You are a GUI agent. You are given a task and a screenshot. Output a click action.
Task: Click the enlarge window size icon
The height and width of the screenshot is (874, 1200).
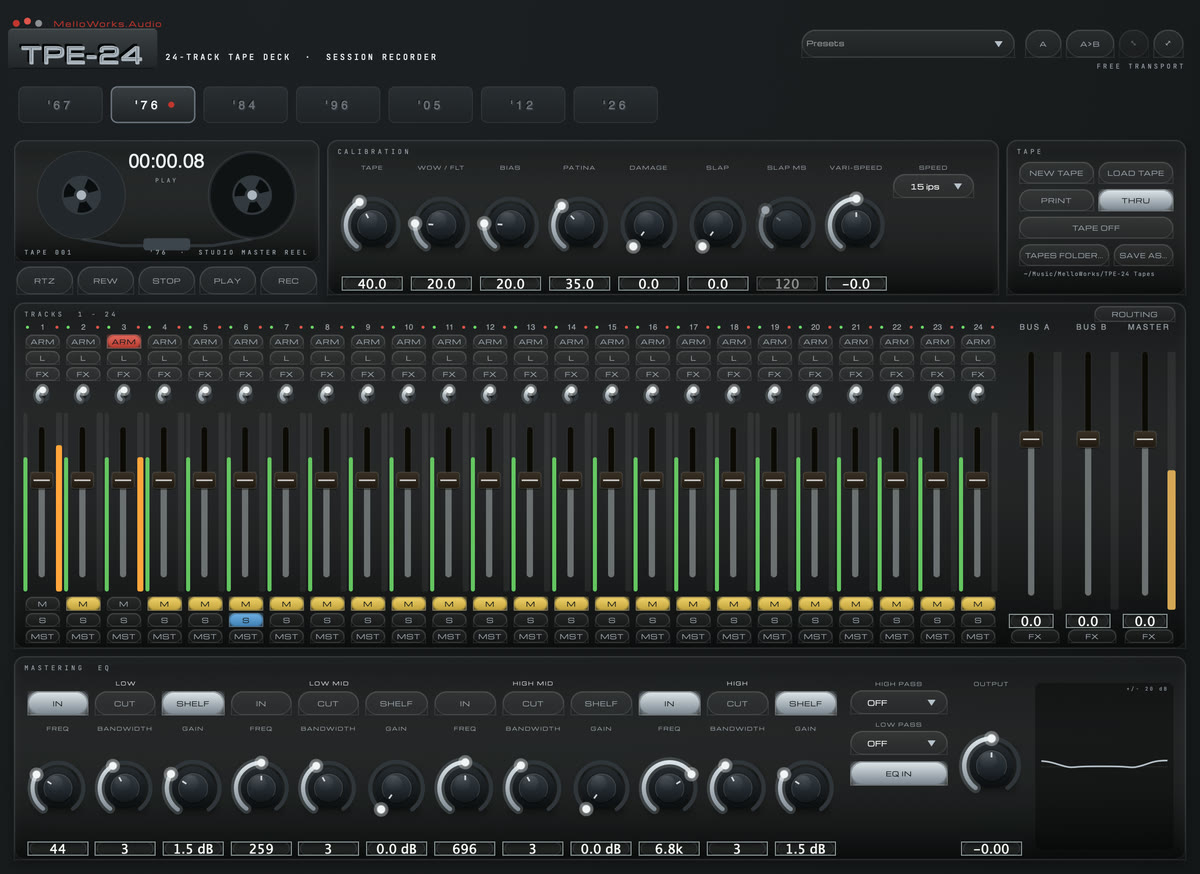(x=1168, y=44)
